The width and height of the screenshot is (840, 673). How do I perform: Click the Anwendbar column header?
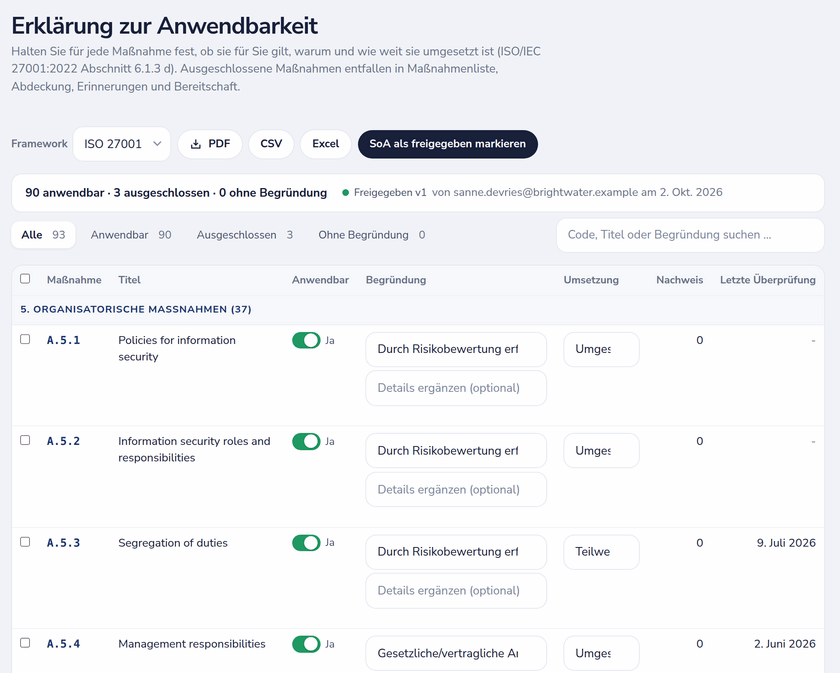(x=320, y=280)
